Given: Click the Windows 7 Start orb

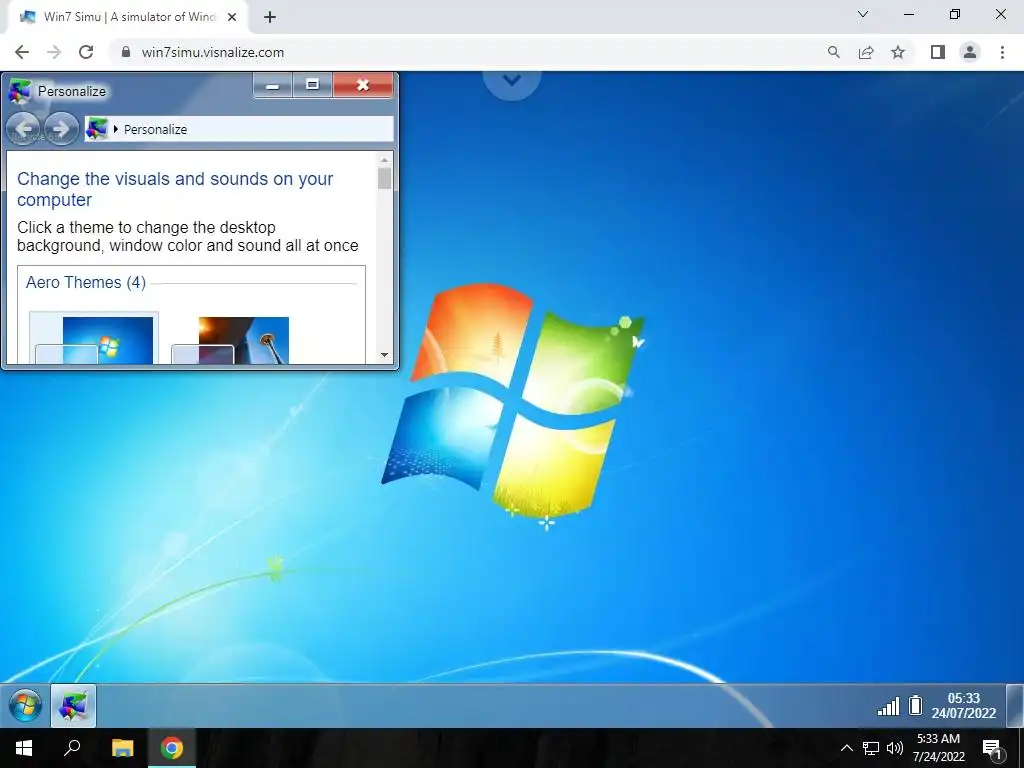Looking at the screenshot, I should [25, 705].
